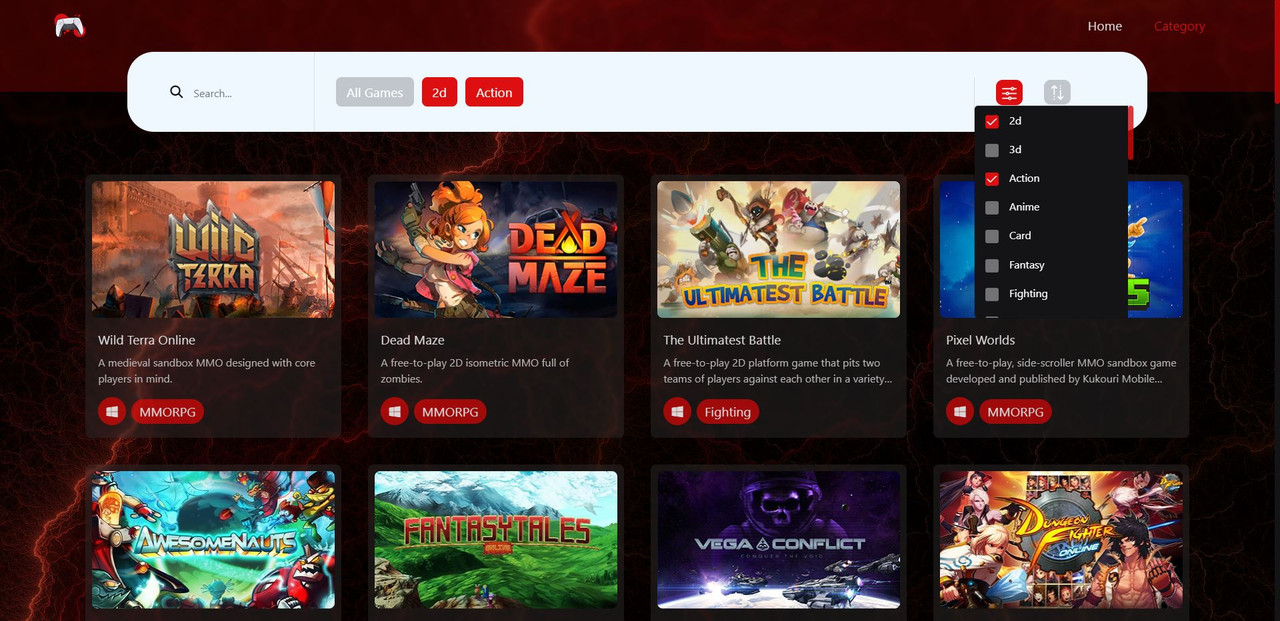This screenshot has width=1280, height=621.
Task: Click Fighting tag on The Ultimatest Battle
Action: tap(727, 411)
